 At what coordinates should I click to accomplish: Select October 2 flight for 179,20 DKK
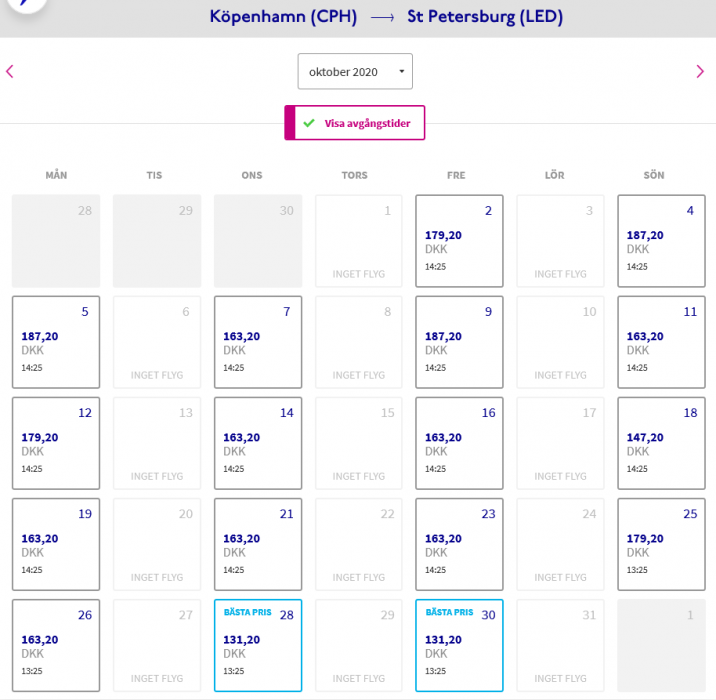coord(459,240)
